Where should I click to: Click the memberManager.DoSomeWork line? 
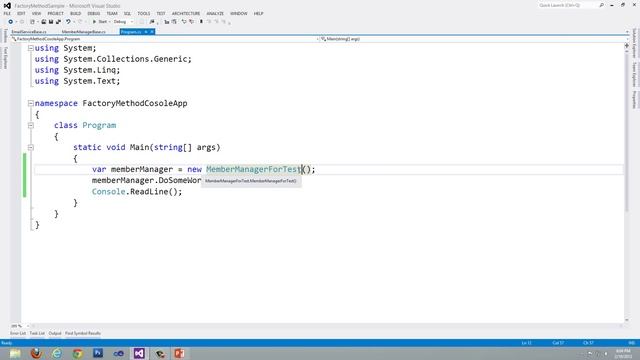147,180
